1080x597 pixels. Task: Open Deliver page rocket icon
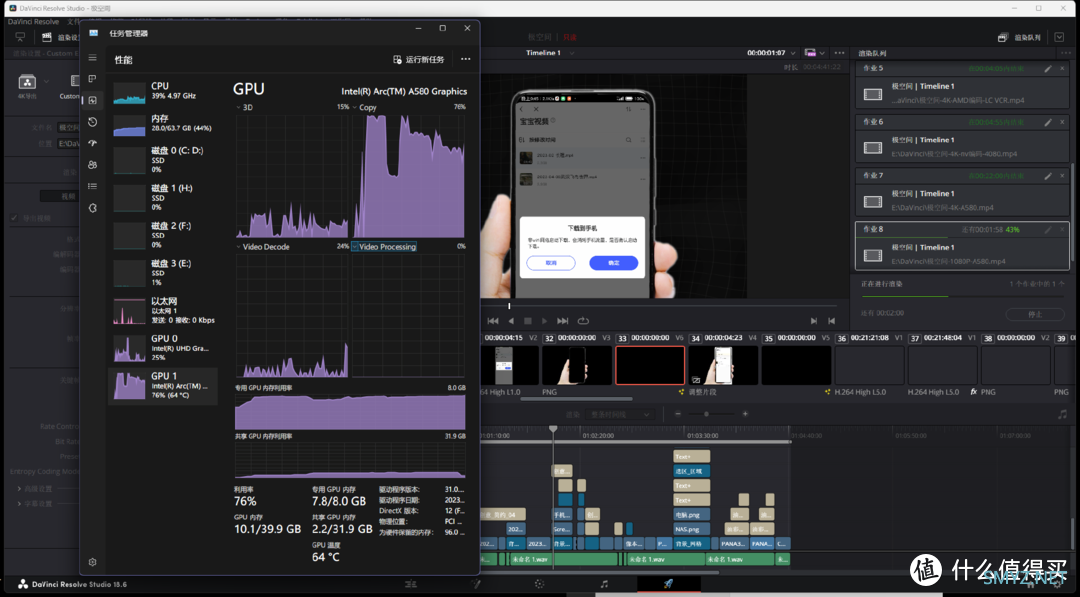pyautogui.click(x=668, y=584)
